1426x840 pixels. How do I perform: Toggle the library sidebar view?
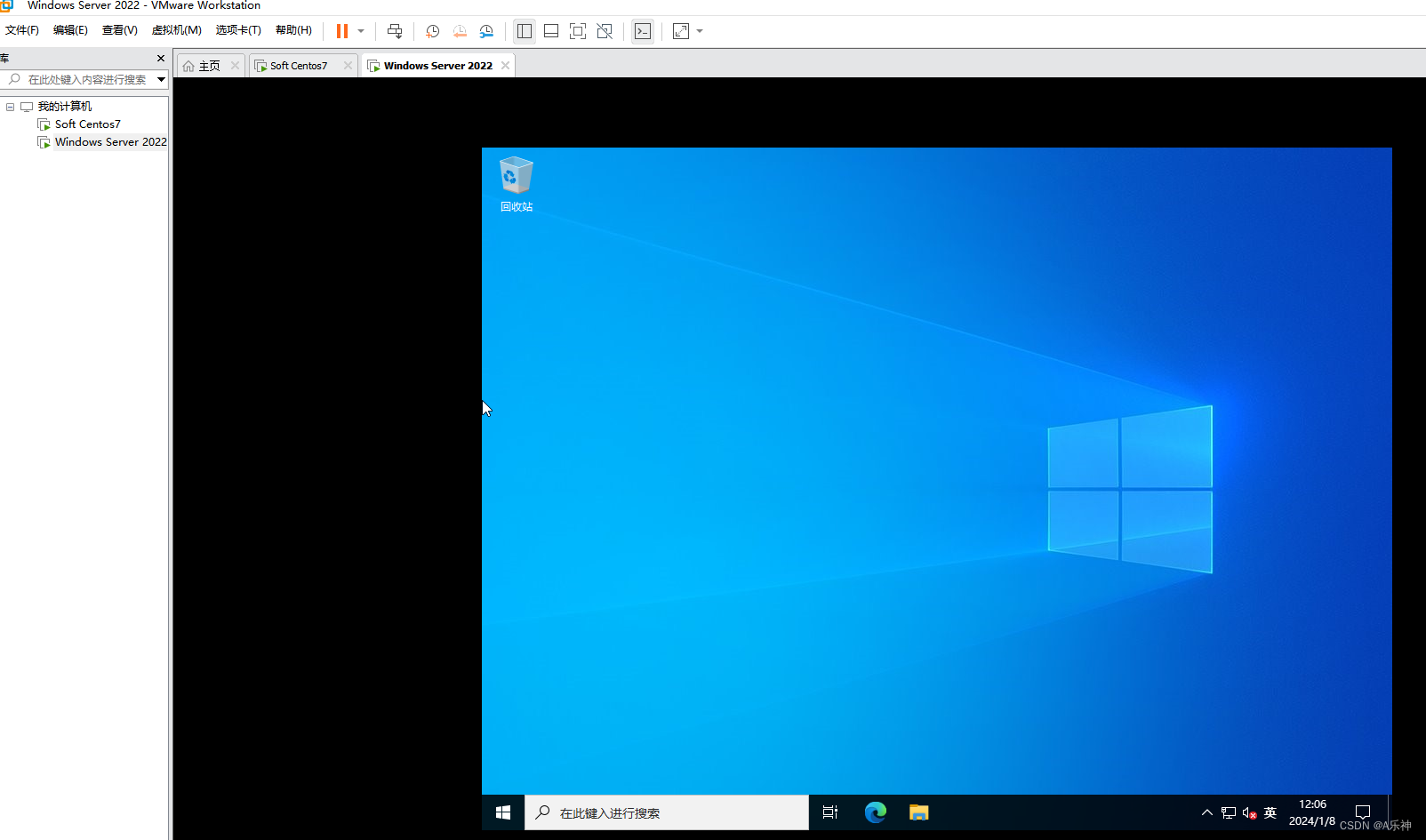[x=525, y=31]
